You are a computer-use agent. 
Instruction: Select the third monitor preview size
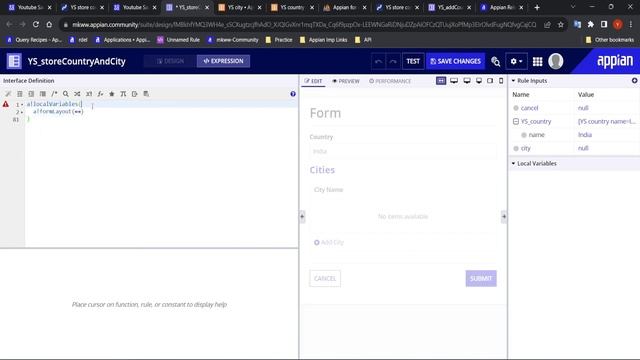[479, 81]
